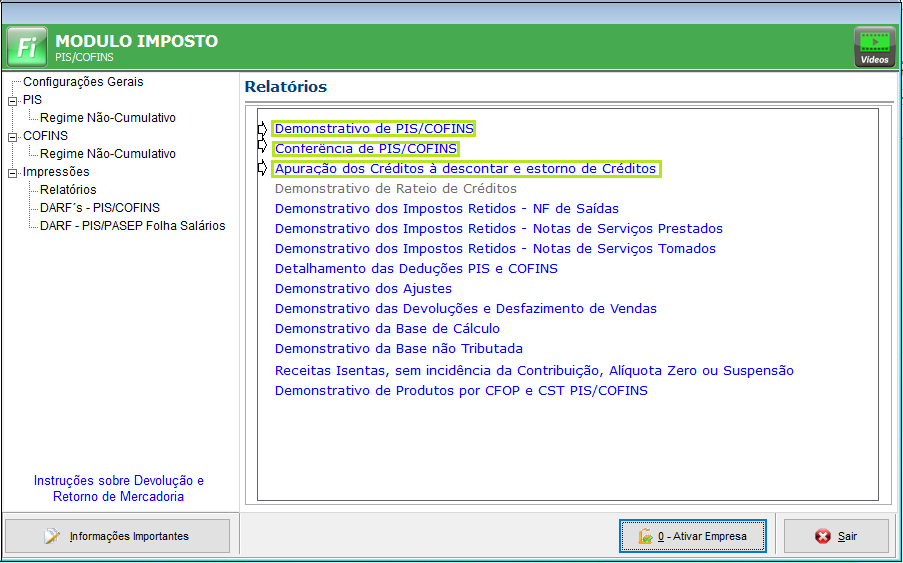
Task: Collapse the Impressões tree node
Action: pyautogui.click(x=12, y=172)
